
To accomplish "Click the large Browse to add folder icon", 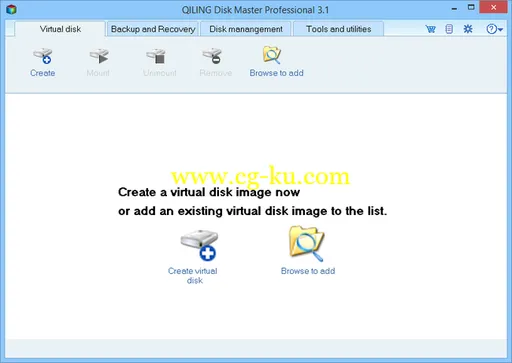I will [307, 243].
